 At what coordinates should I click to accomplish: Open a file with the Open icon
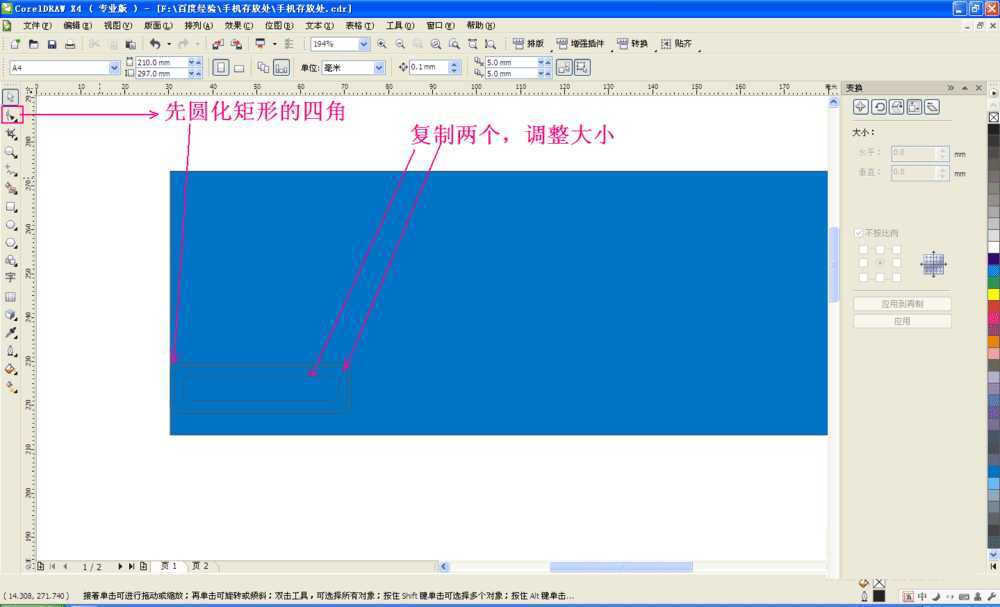click(33, 44)
